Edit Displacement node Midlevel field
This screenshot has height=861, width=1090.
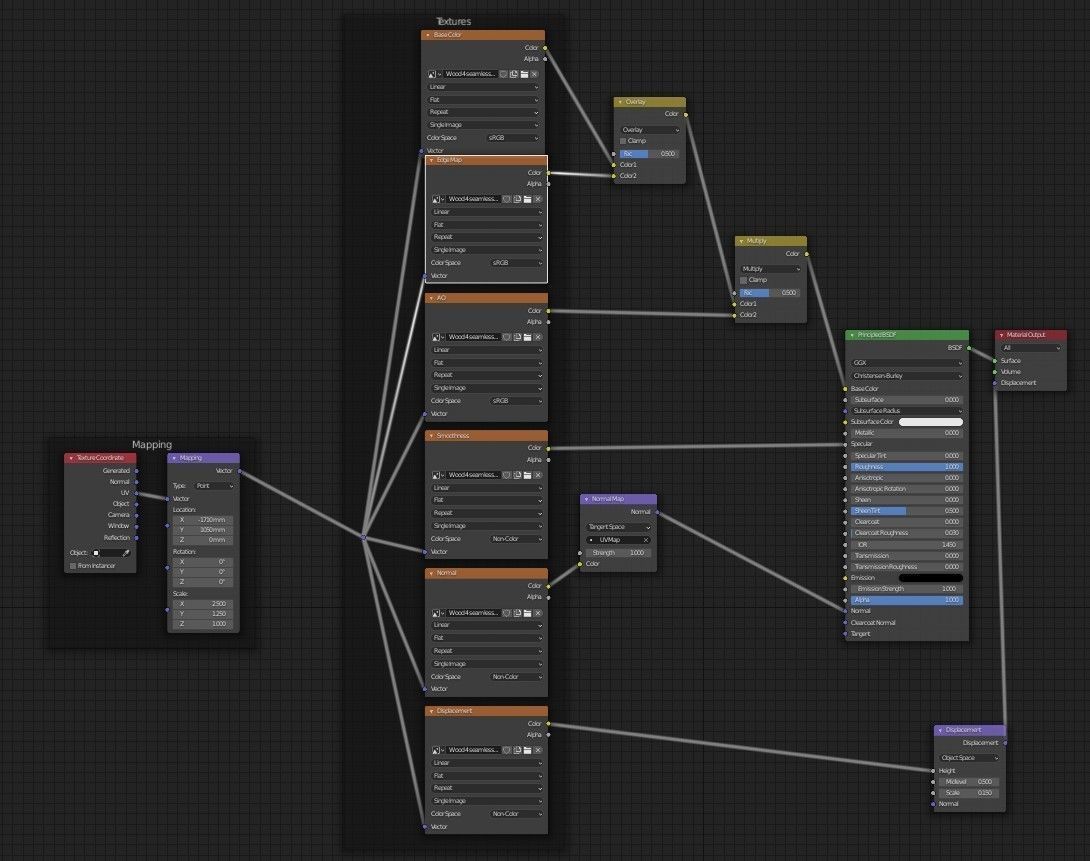pos(968,782)
